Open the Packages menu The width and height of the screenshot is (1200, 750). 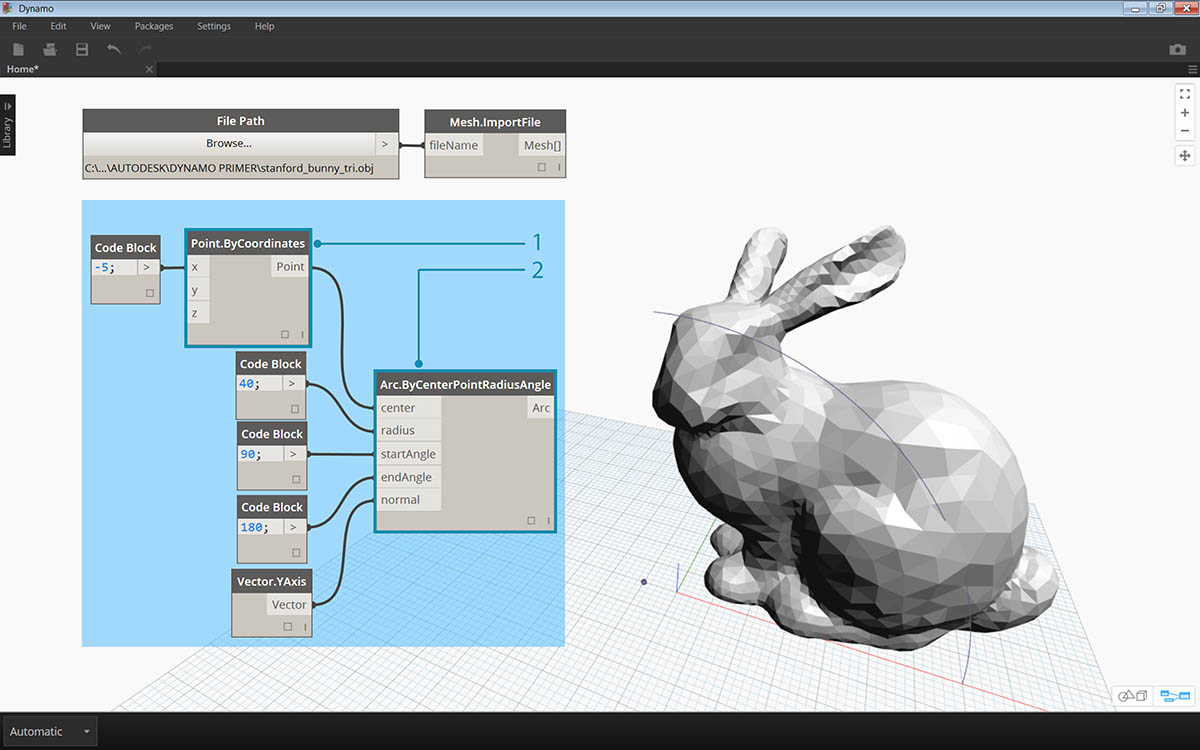click(154, 26)
